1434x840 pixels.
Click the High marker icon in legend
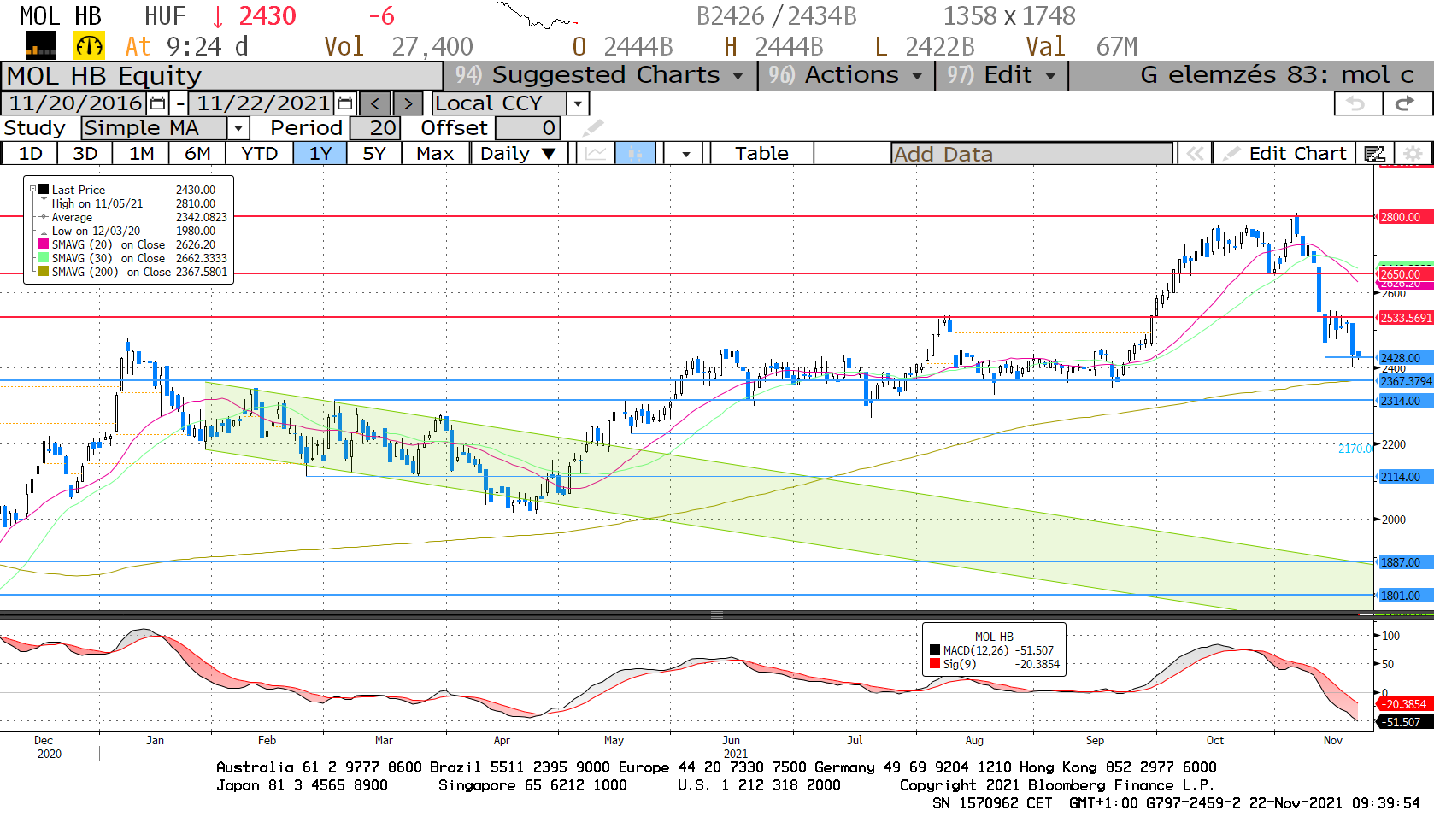click(44, 203)
